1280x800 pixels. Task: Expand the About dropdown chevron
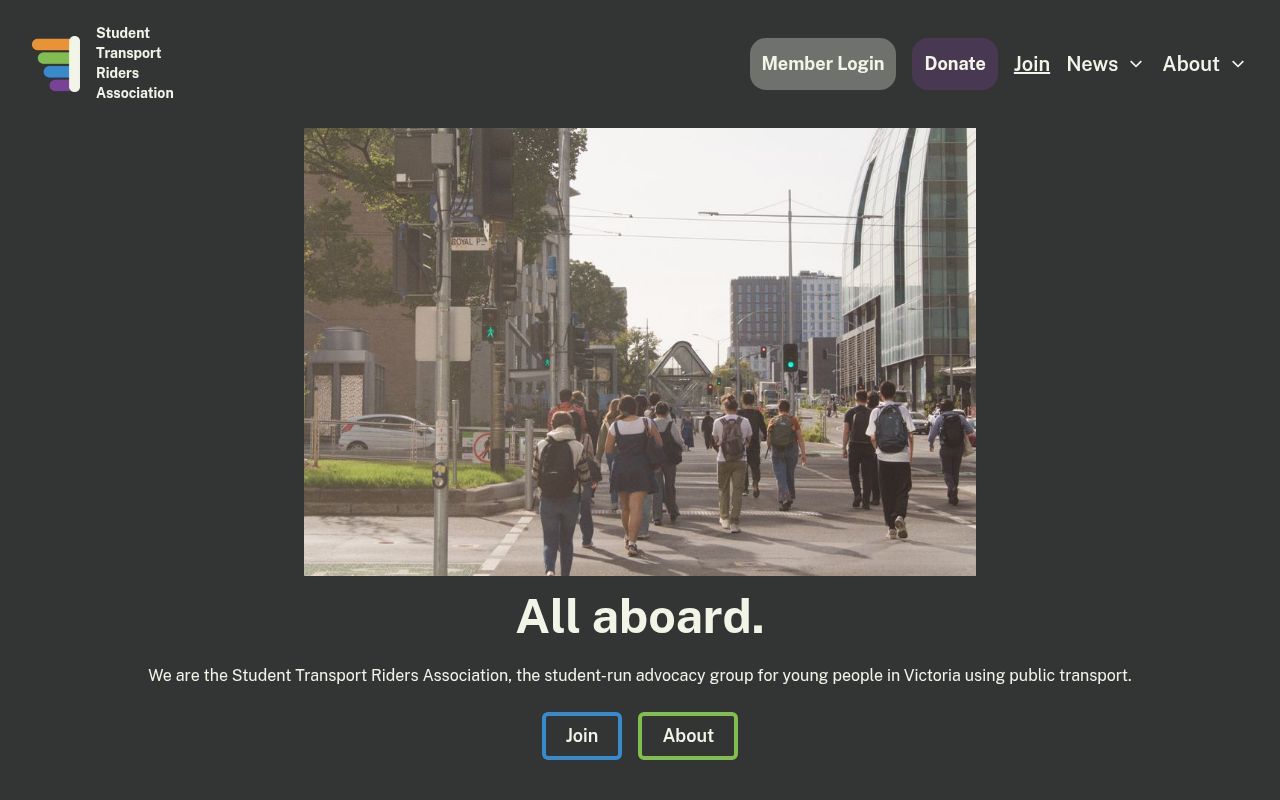coord(1238,64)
